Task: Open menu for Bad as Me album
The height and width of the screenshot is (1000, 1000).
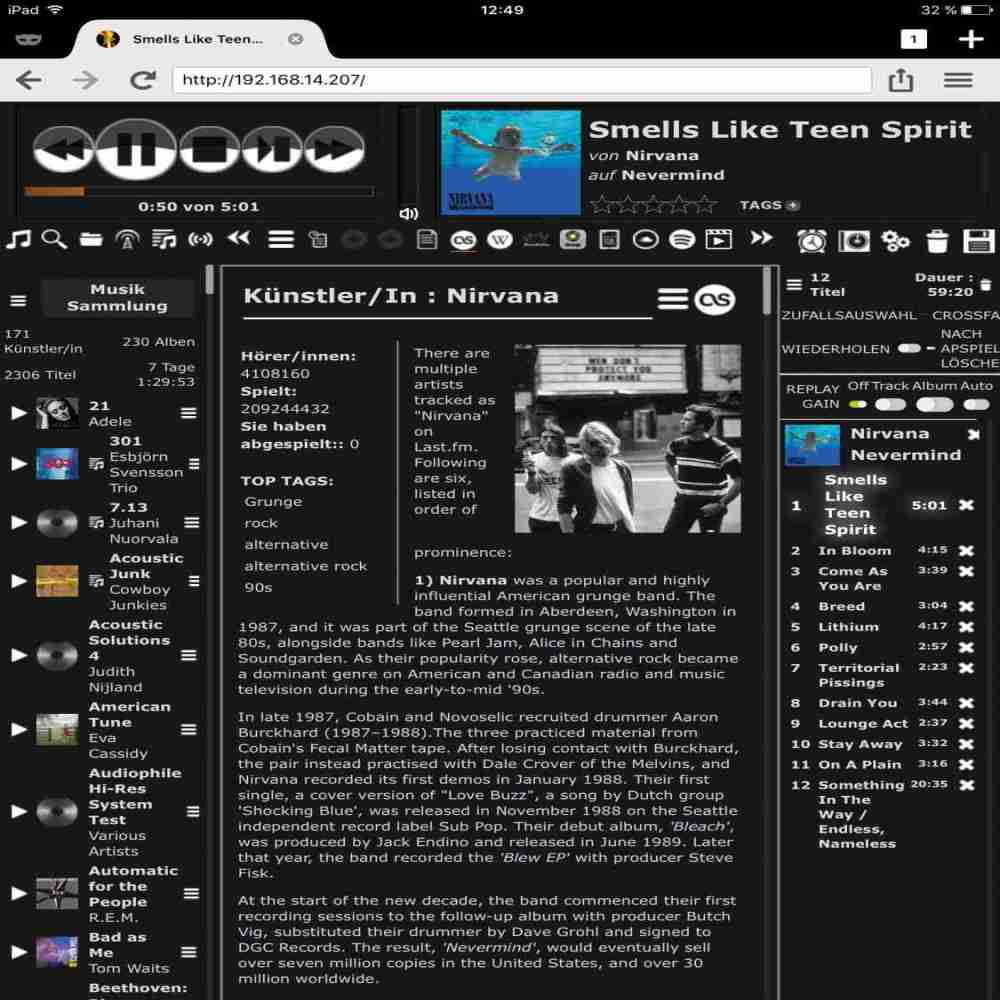Action: [x=189, y=952]
